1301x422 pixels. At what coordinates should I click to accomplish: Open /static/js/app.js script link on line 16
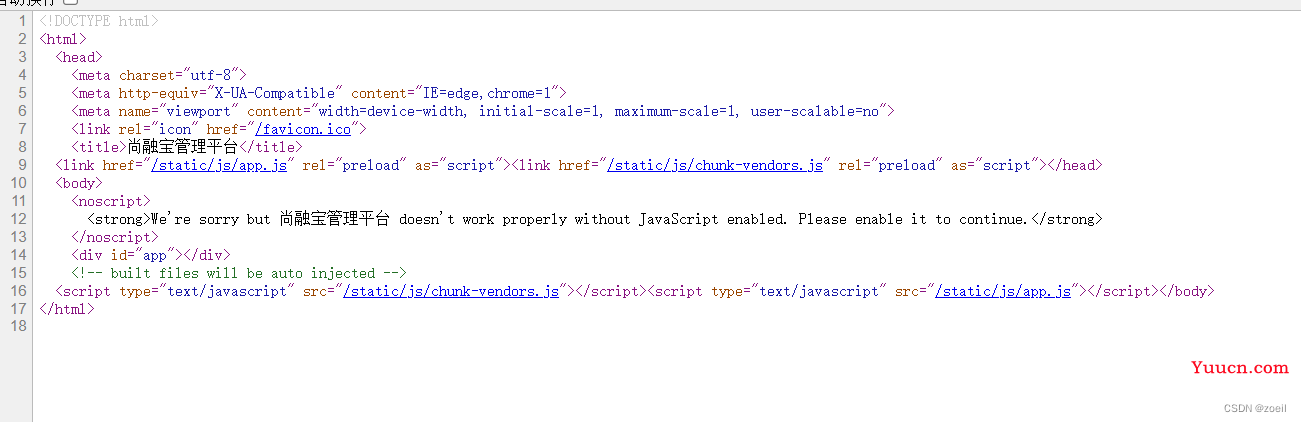(1003, 291)
